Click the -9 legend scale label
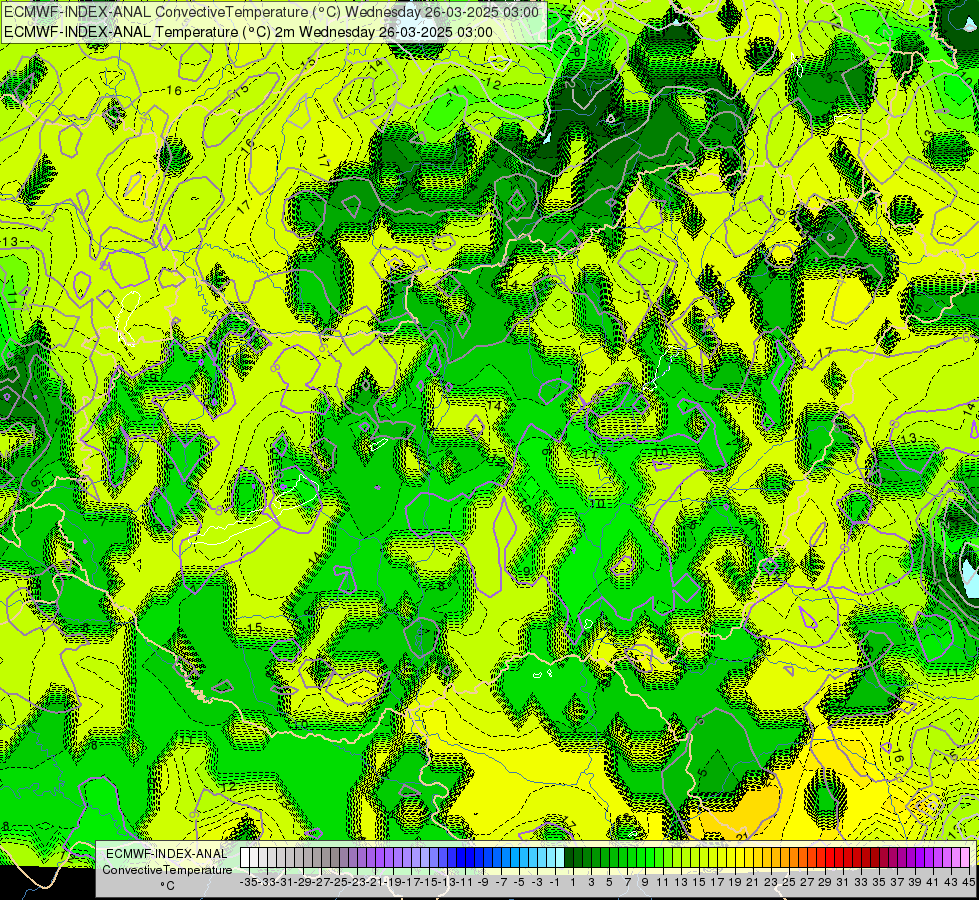Image resolution: width=979 pixels, height=900 pixels. tap(483, 882)
